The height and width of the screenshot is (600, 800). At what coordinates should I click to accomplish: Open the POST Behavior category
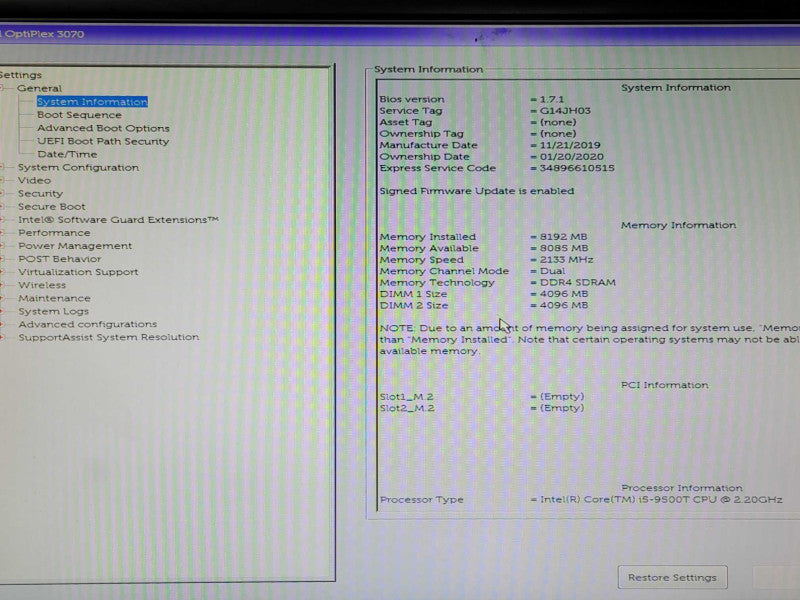pyautogui.click(x=60, y=259)
